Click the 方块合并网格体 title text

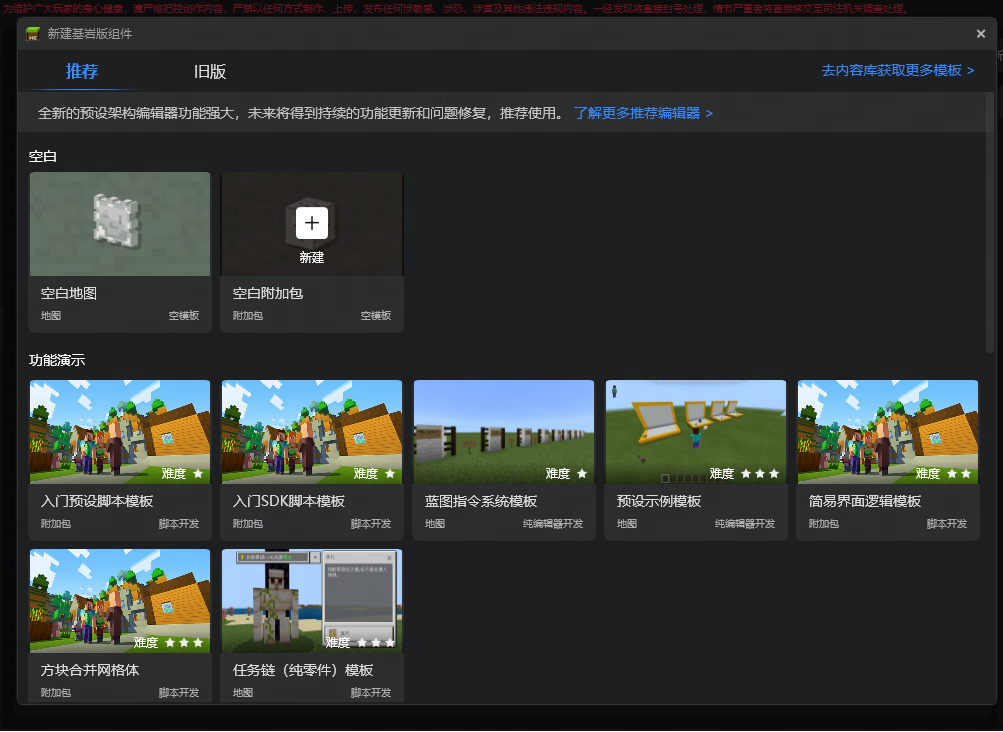(x=90, y=670)
